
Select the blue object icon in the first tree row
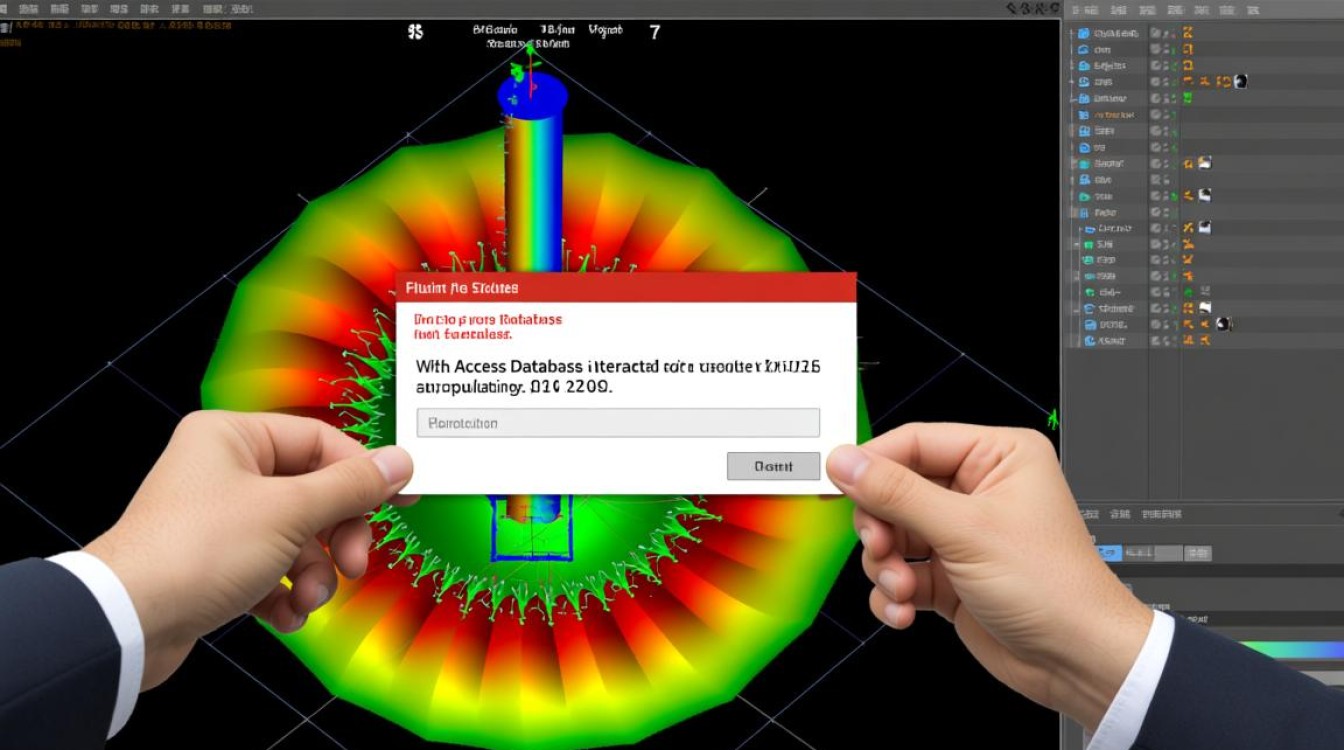(x=1083, y=33)
